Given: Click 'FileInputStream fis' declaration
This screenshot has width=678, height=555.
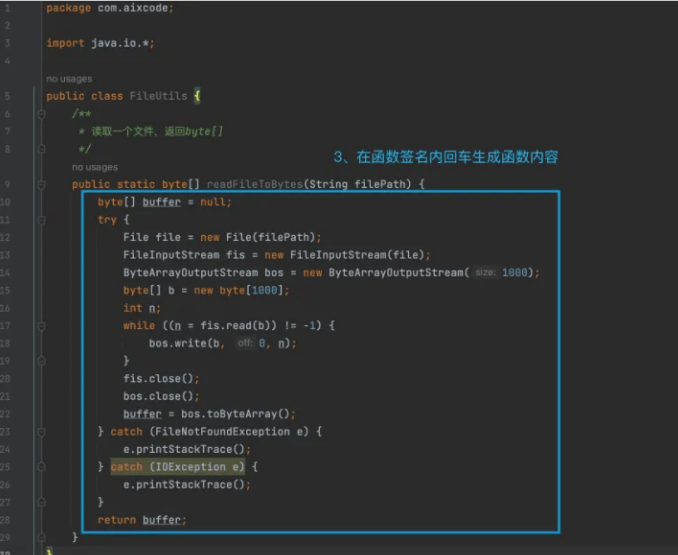Looking at the screenshot, I should (x=184, y=255).
